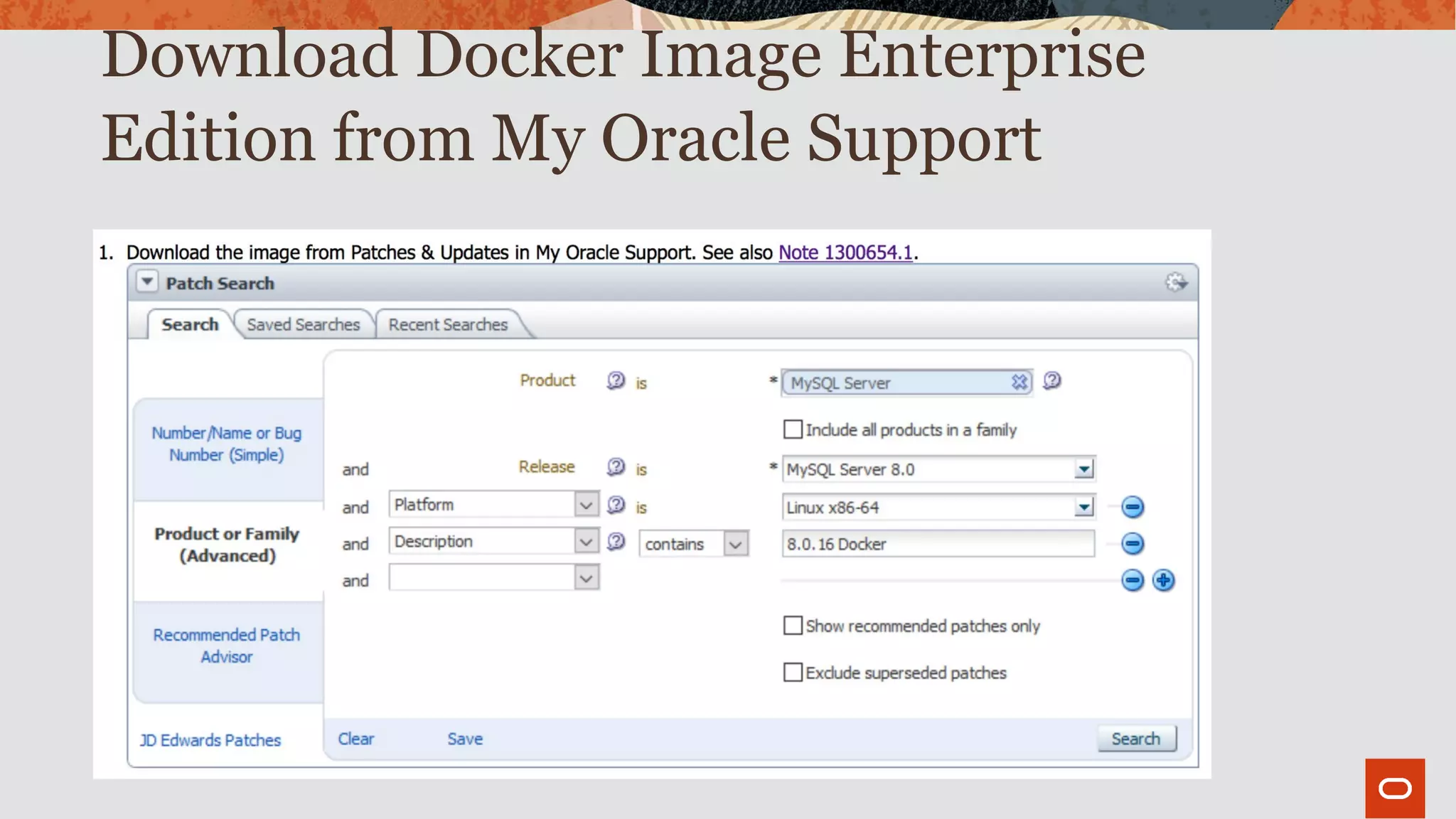Open the Note 1300654.1 link
This screenshot has height=819, width=1456.
click(x=845, y=252)
